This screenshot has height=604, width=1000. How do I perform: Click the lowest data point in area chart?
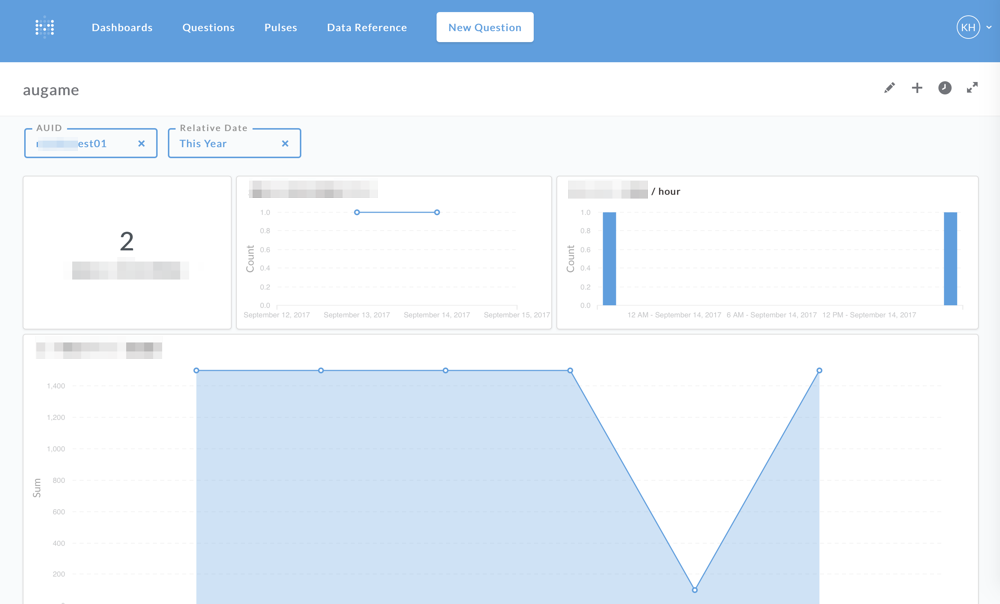point(695,590)
